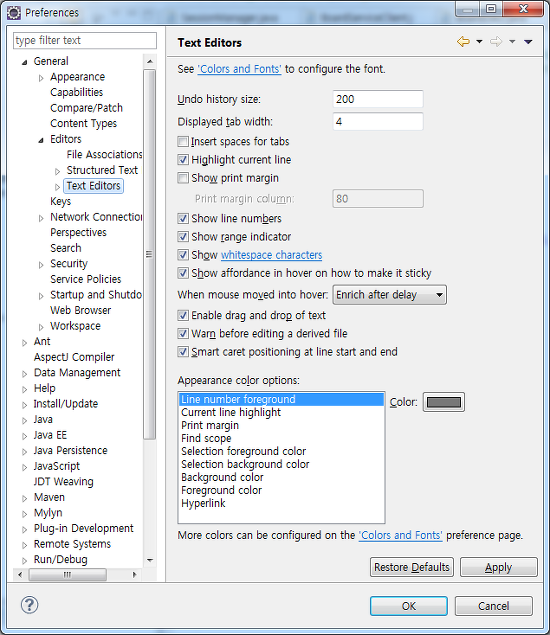Toggle Warn before editing a derived file

(183, 333)
